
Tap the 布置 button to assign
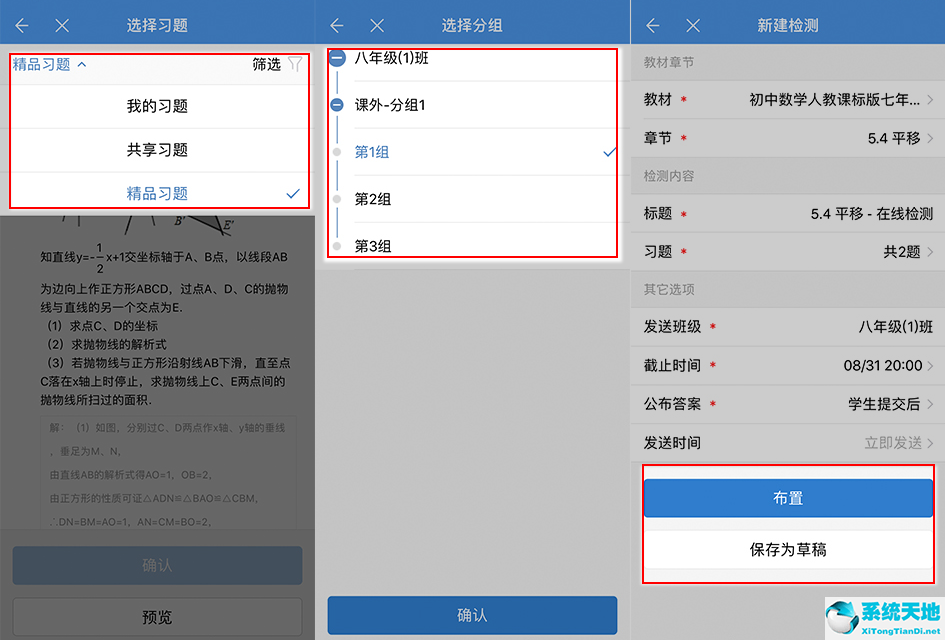[x=787, y=499]
